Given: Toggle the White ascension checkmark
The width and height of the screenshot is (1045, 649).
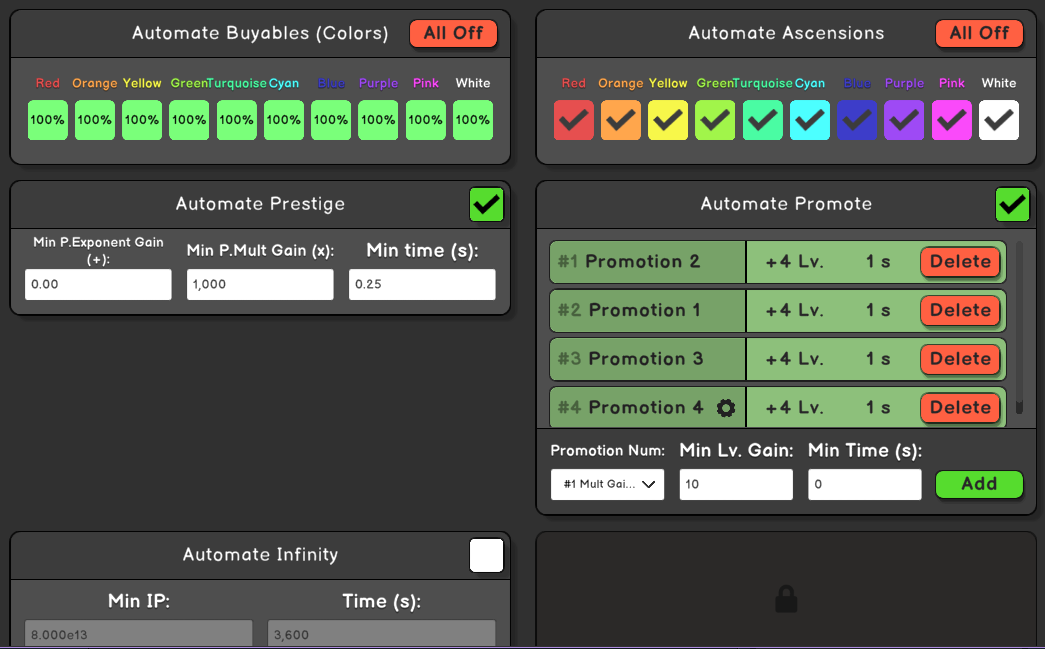Looking at the screenshot, I should (x=999, y=120).
